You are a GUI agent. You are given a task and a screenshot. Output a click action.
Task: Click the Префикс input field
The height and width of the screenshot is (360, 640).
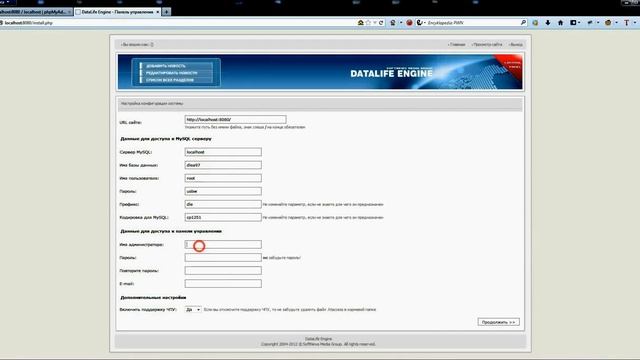pyautogui.click(x=223, y=204)
